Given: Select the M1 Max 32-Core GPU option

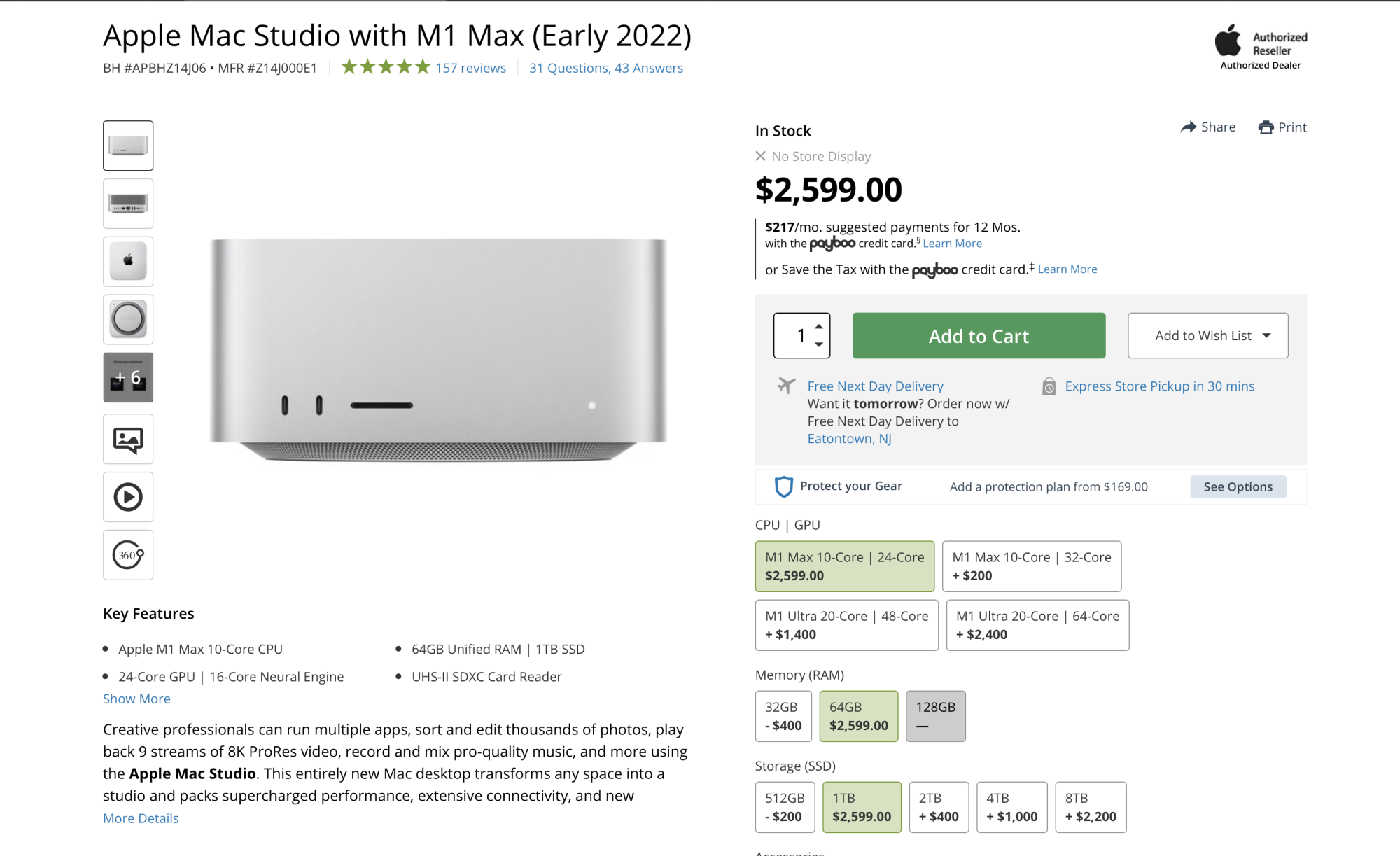Looking at the screenshot, I should 1031,566.
